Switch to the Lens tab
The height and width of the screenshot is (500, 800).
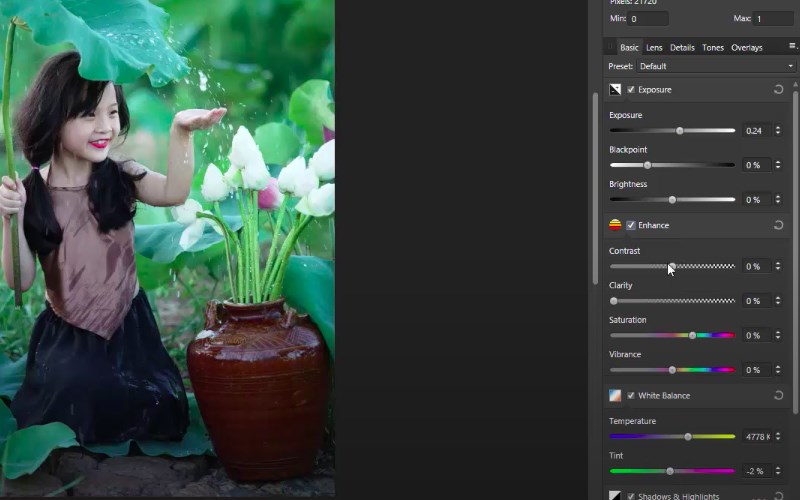[x=654, y=47]
